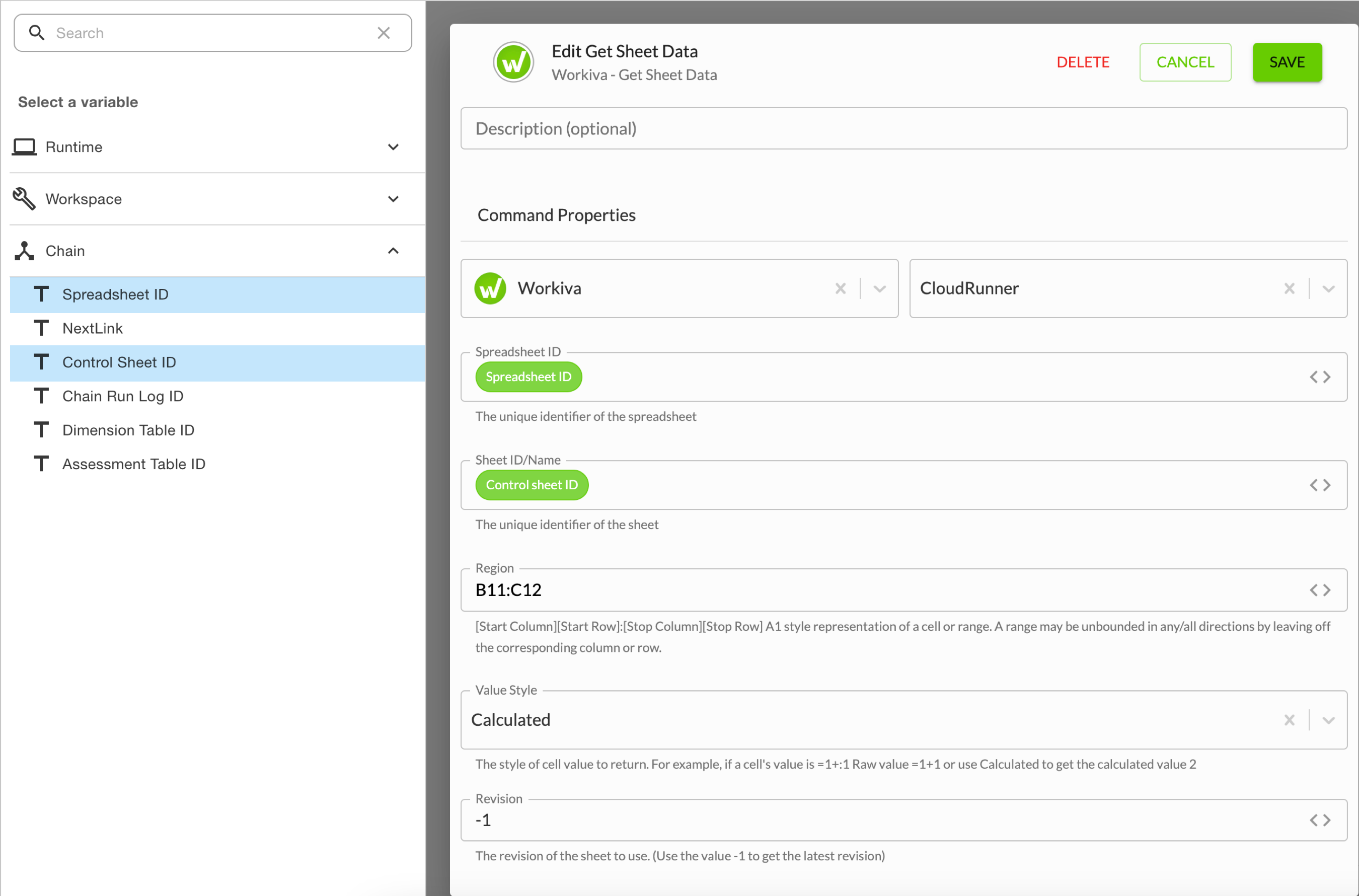This screenshot has height=896, width=1359.
Task: Click the CANCEL button
Action: click(1185, 62)
